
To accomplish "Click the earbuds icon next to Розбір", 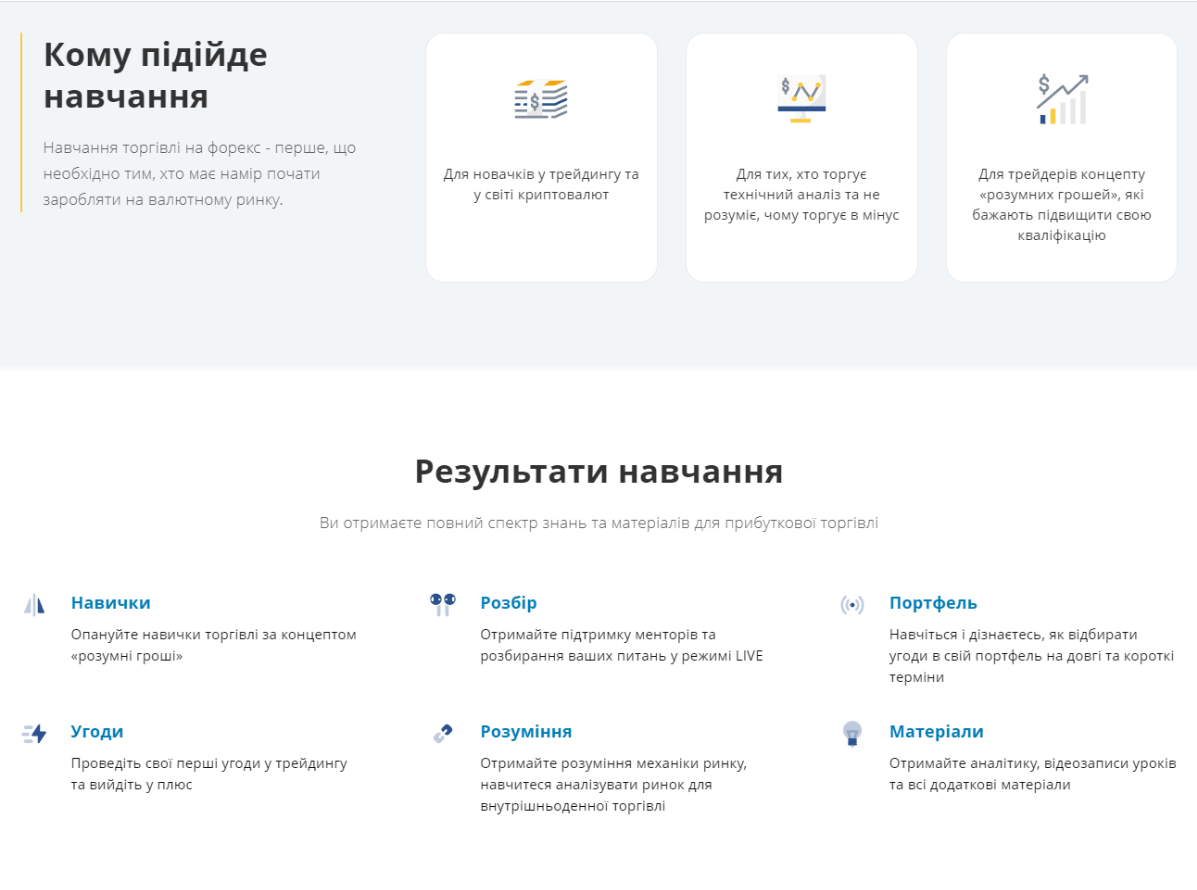I will click(443, 605).
